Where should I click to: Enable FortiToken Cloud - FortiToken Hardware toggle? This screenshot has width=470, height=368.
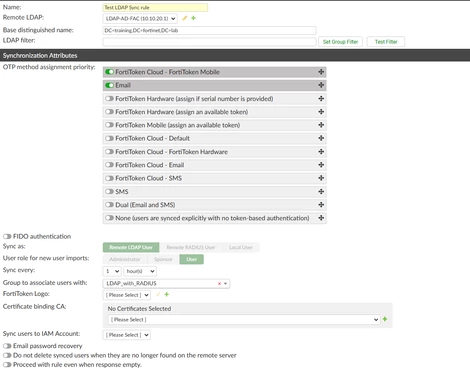pyautogui.click(x=109, y=151)
